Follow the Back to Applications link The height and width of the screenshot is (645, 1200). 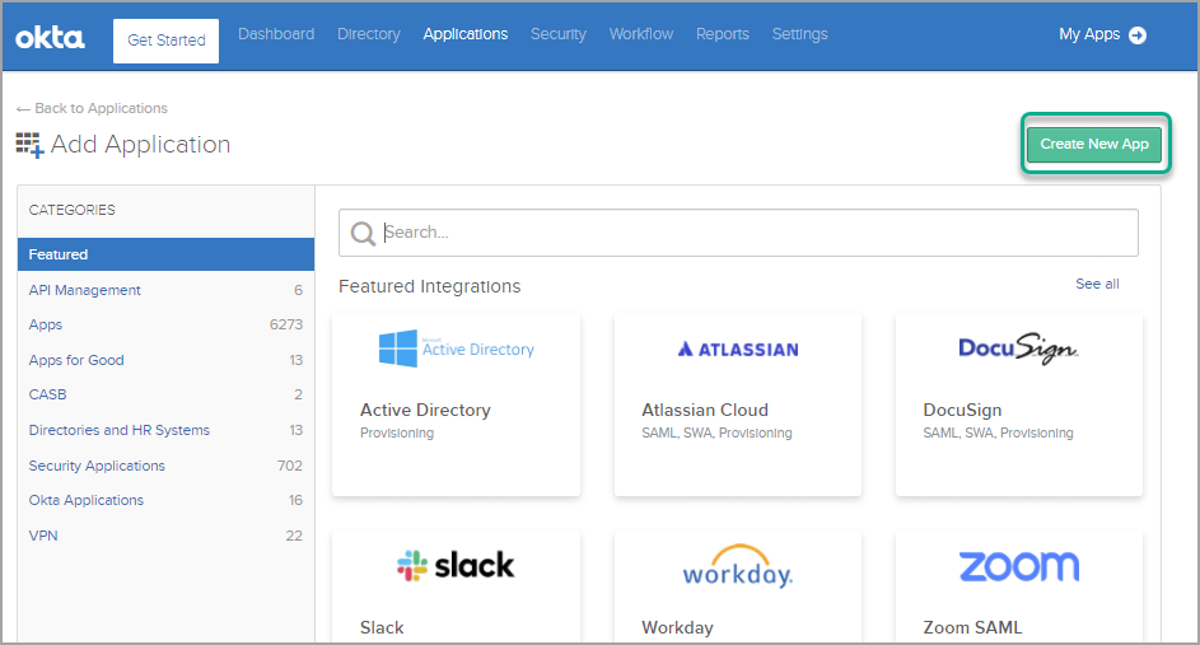[92, 108]
